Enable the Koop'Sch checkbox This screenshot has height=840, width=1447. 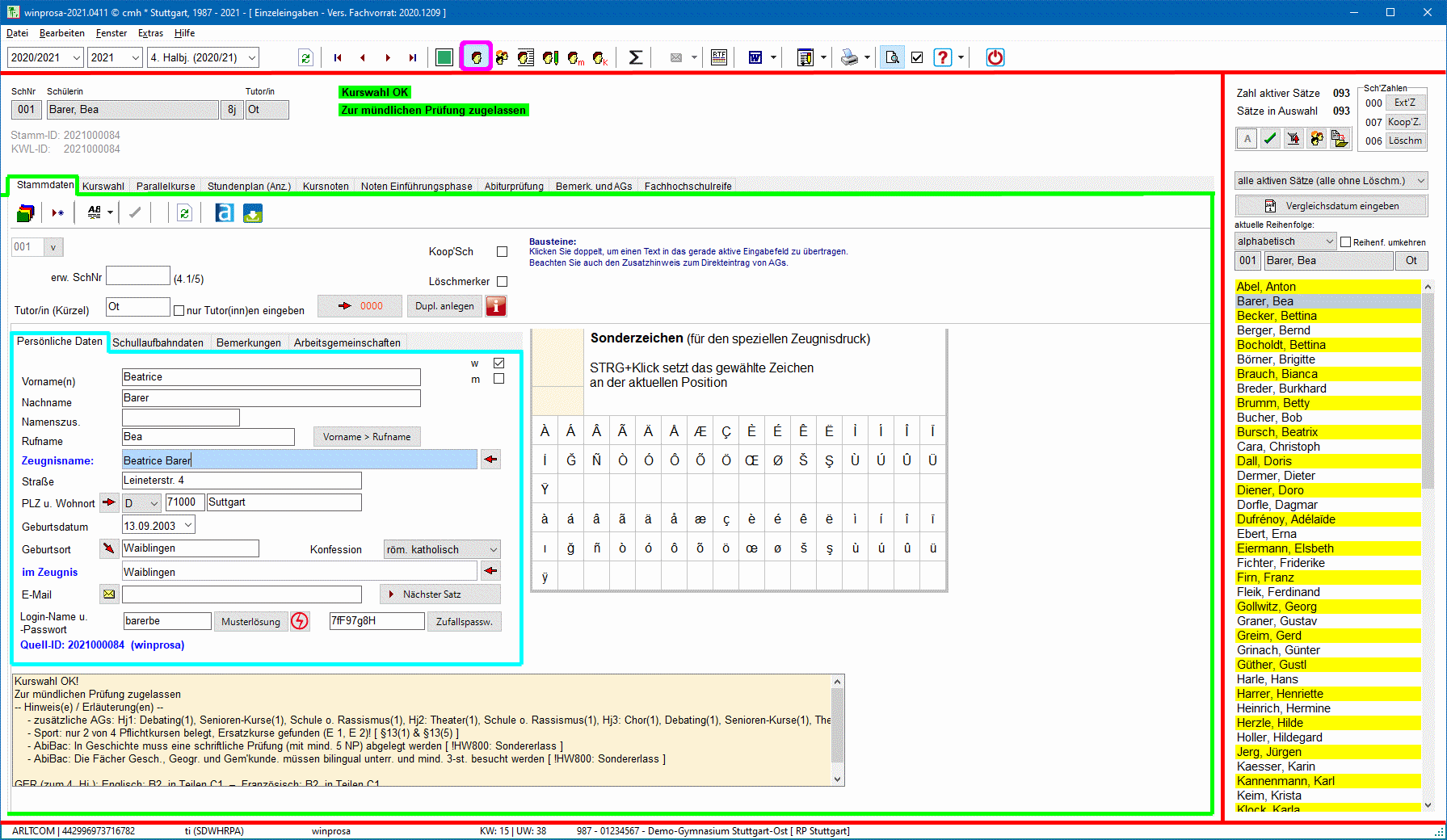(502, 252)
